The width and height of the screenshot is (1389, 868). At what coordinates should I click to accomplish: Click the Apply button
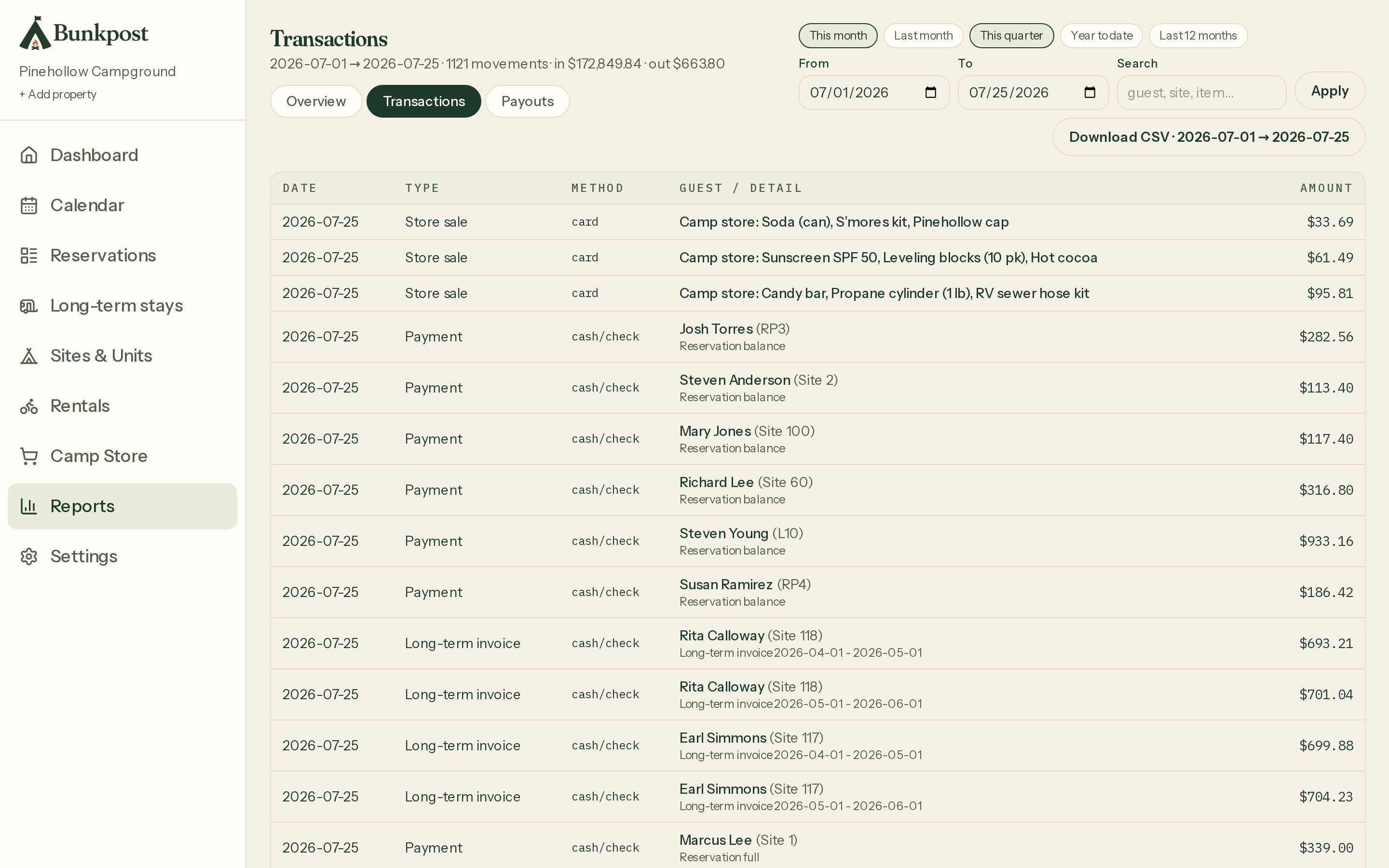[1329, 91]
